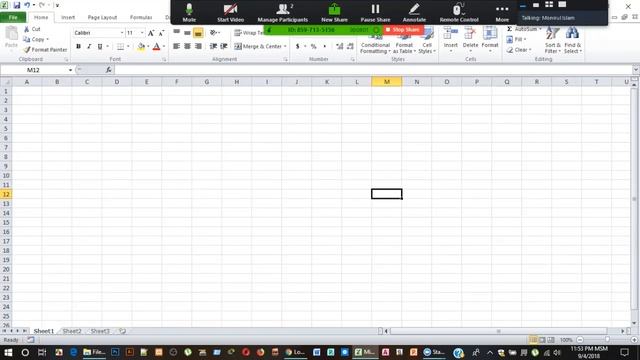
Task: Click New Share in the Zoom toolbar
Action: coord(334,12)
